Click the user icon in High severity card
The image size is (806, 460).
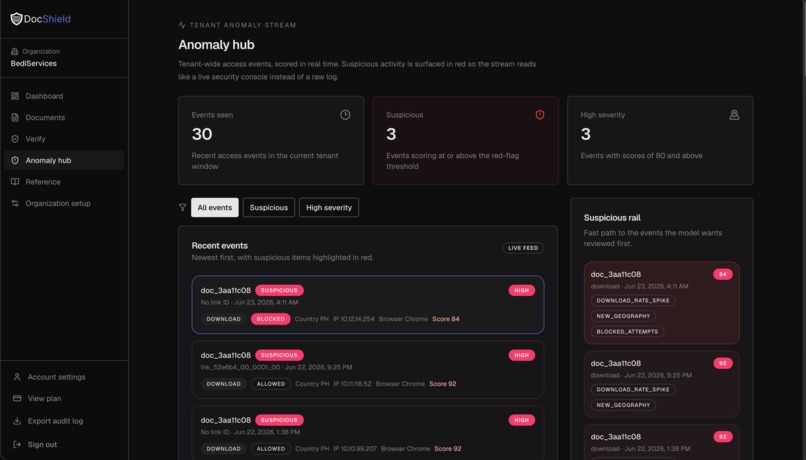(x=734, y=115)
